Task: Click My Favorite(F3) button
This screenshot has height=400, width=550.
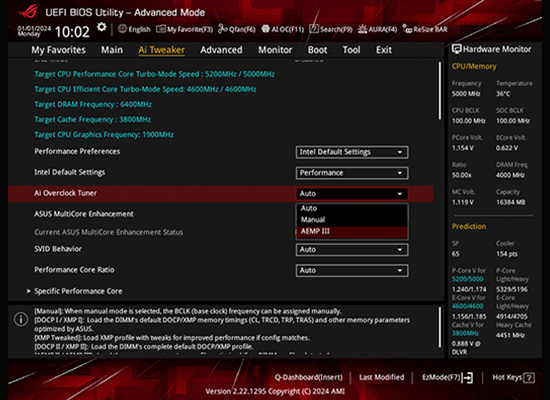Action: click(185, 29)
